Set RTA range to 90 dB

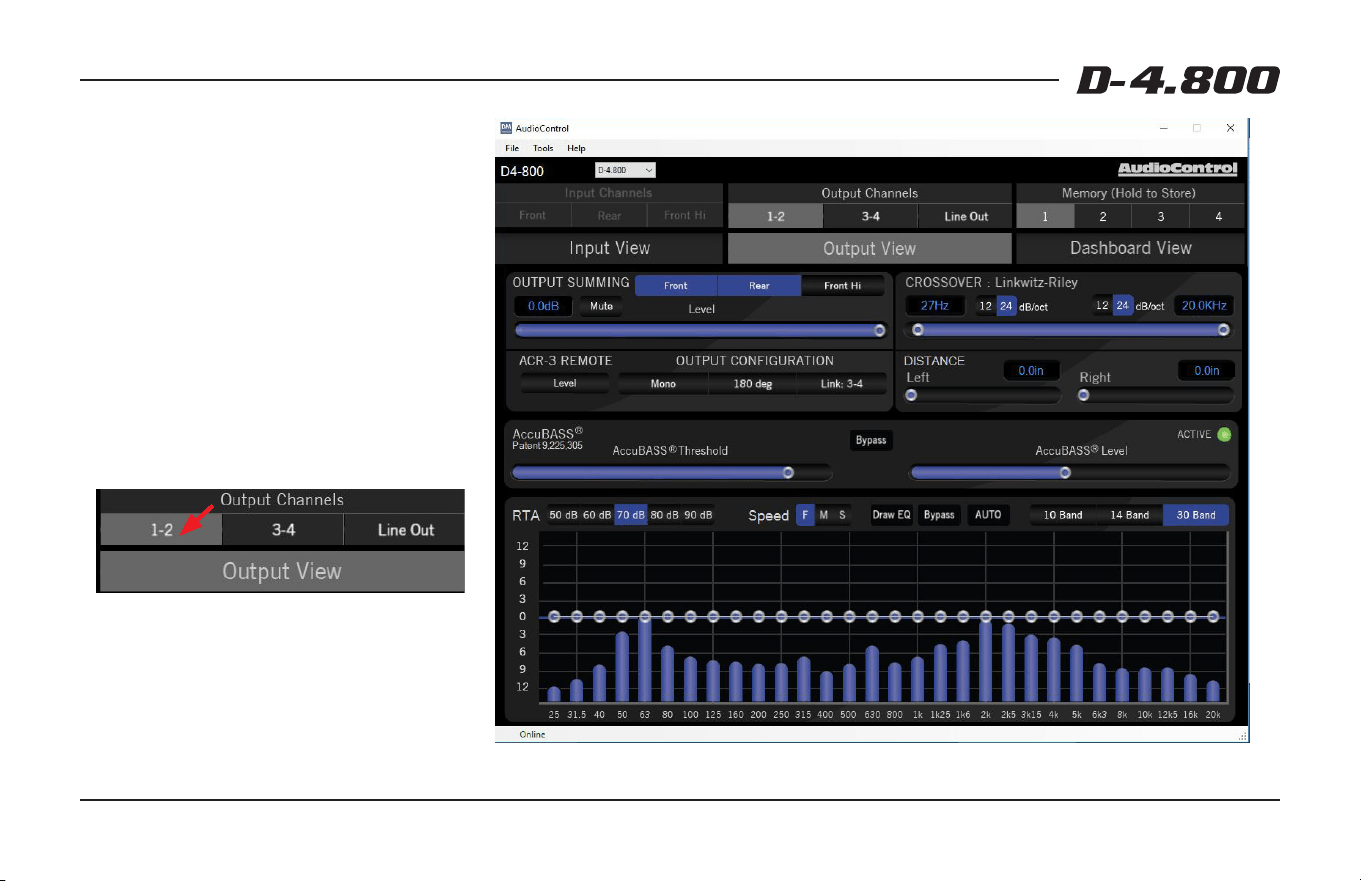(x=698, y=515)
